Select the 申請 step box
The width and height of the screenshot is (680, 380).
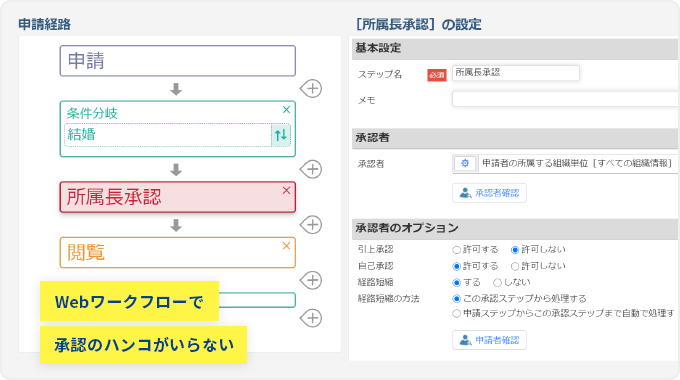[178, 61]
